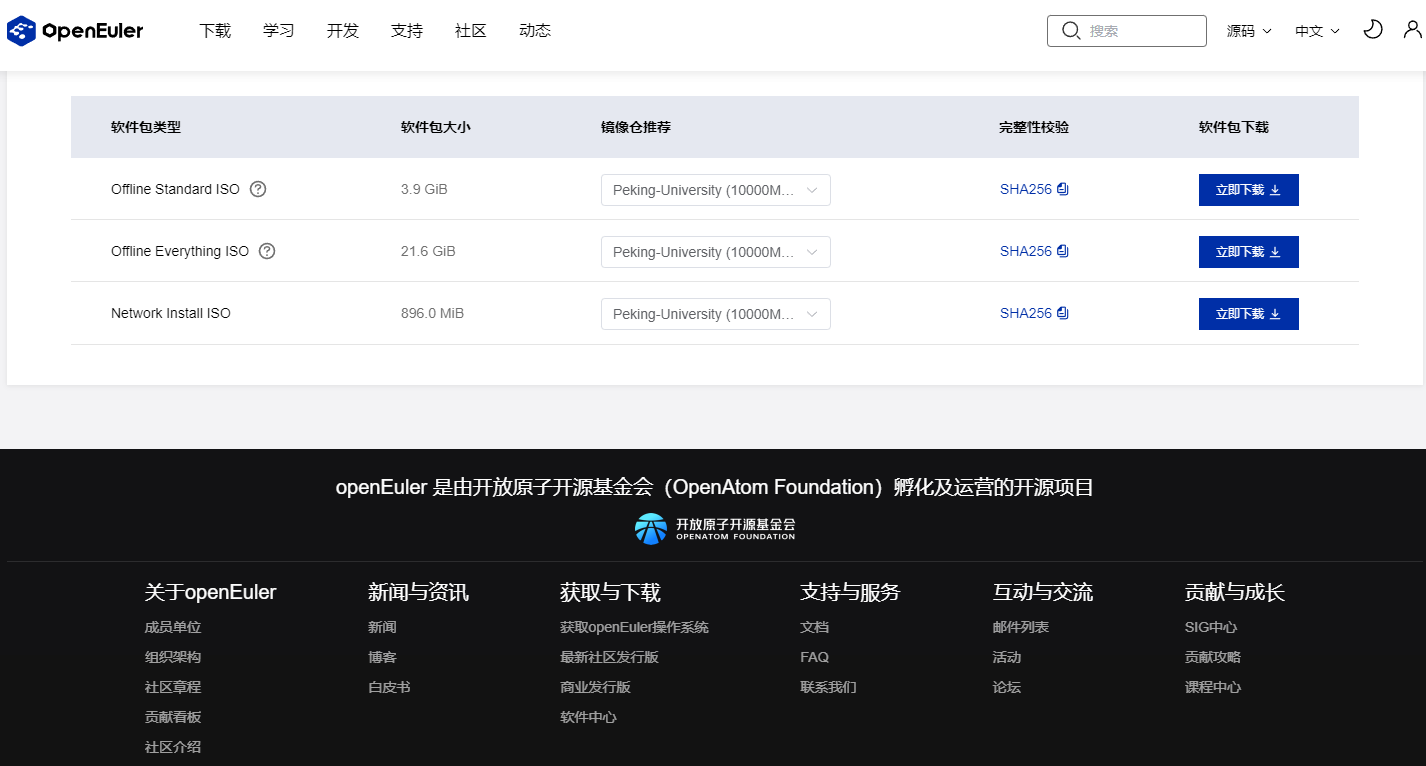Click the 软件包下载 column header
The width and height of the screenshot is (1426, 766).
pos(1234,127)
